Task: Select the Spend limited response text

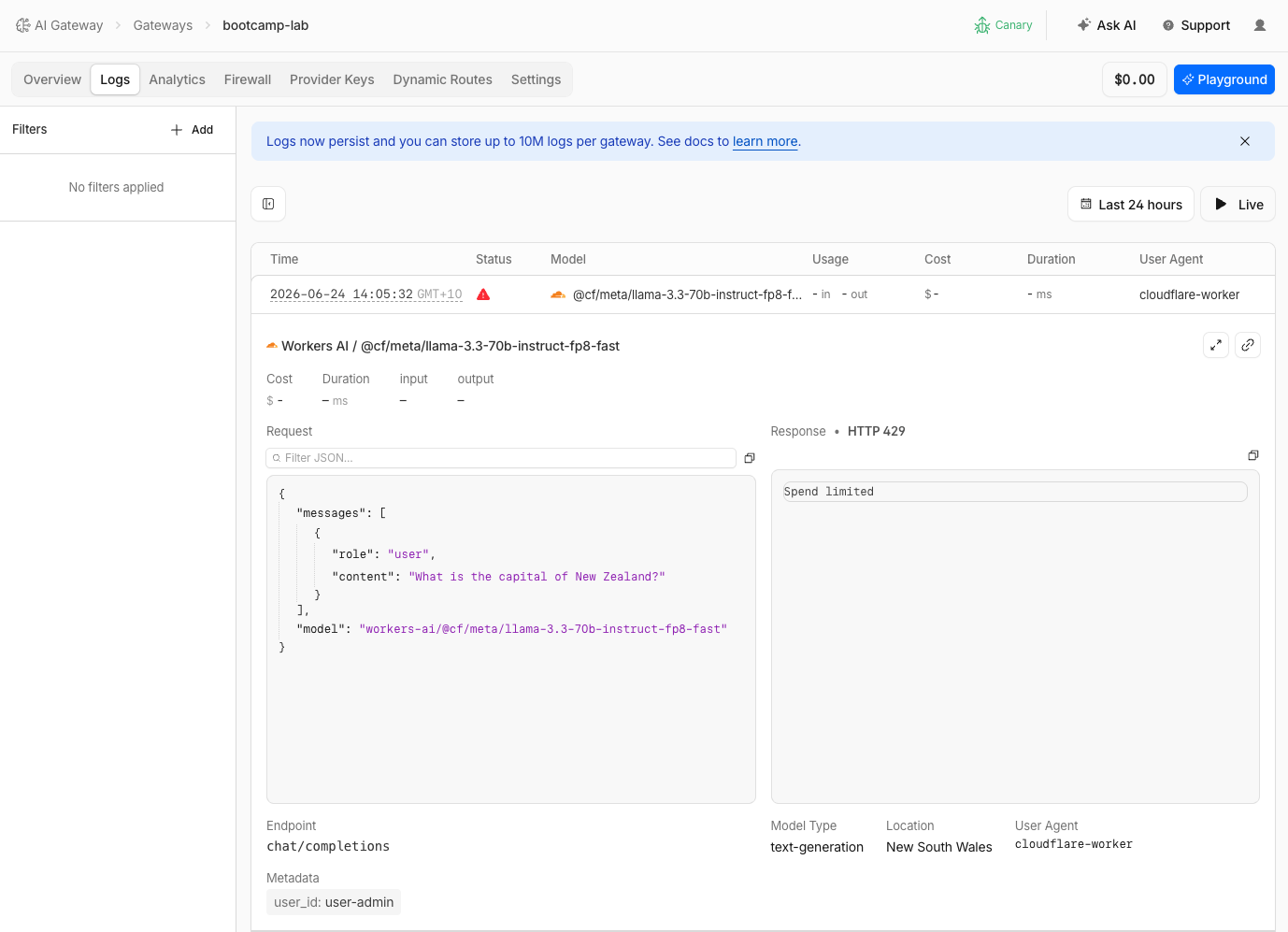Action: (829, 492)
